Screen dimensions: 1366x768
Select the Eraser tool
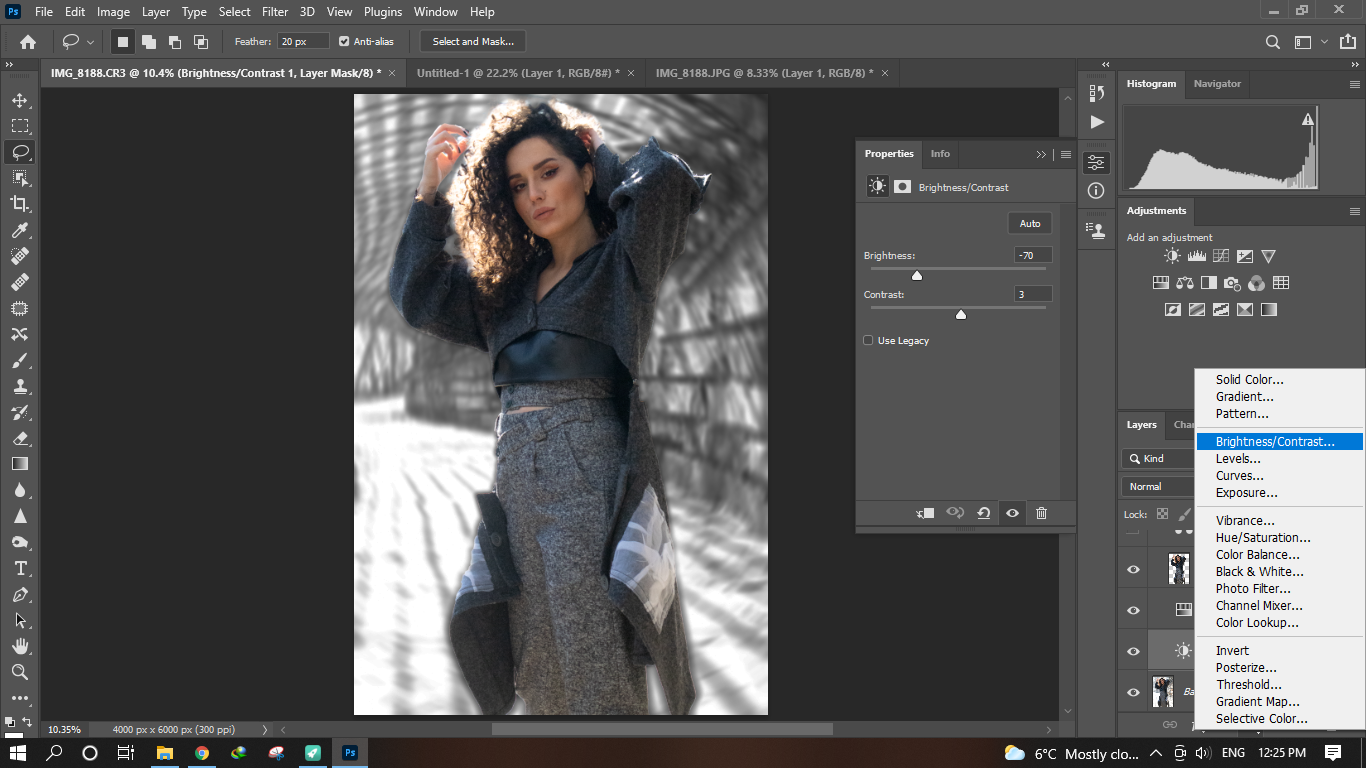(x=20, y=438)
